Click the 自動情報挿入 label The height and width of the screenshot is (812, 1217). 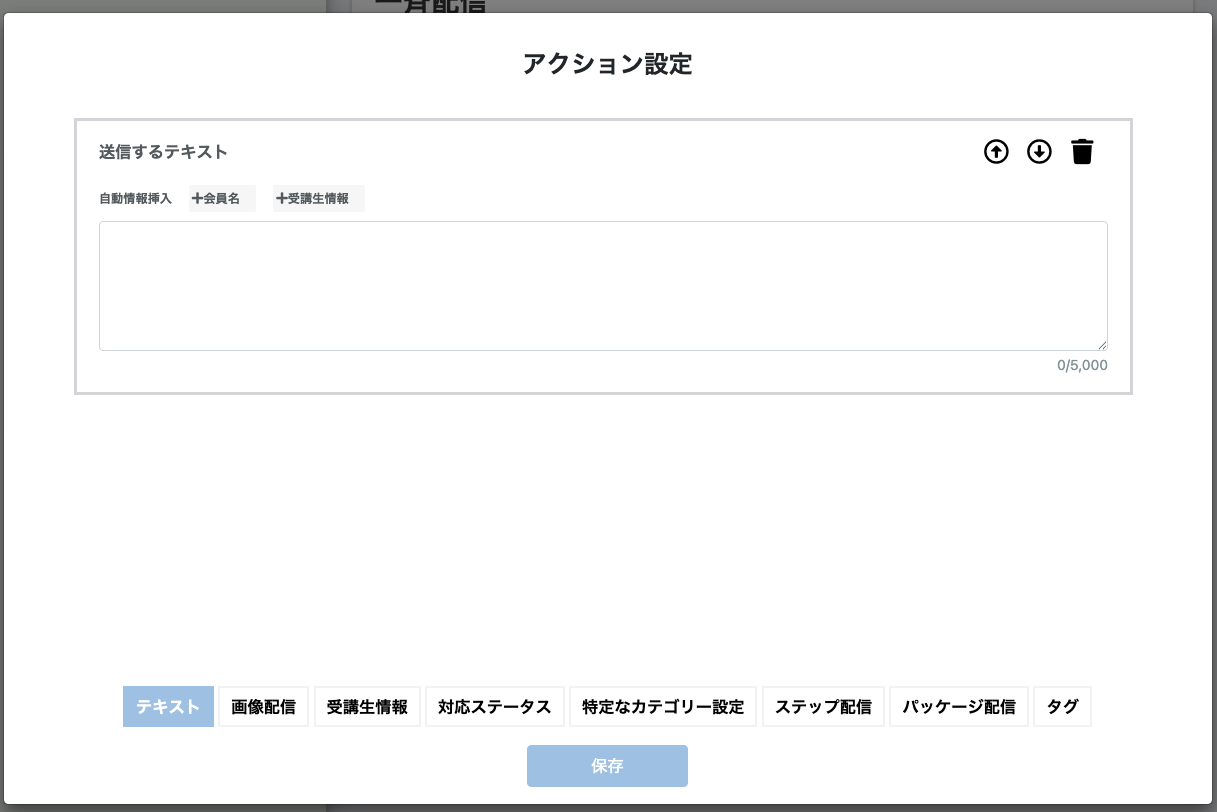pos(135,199)
